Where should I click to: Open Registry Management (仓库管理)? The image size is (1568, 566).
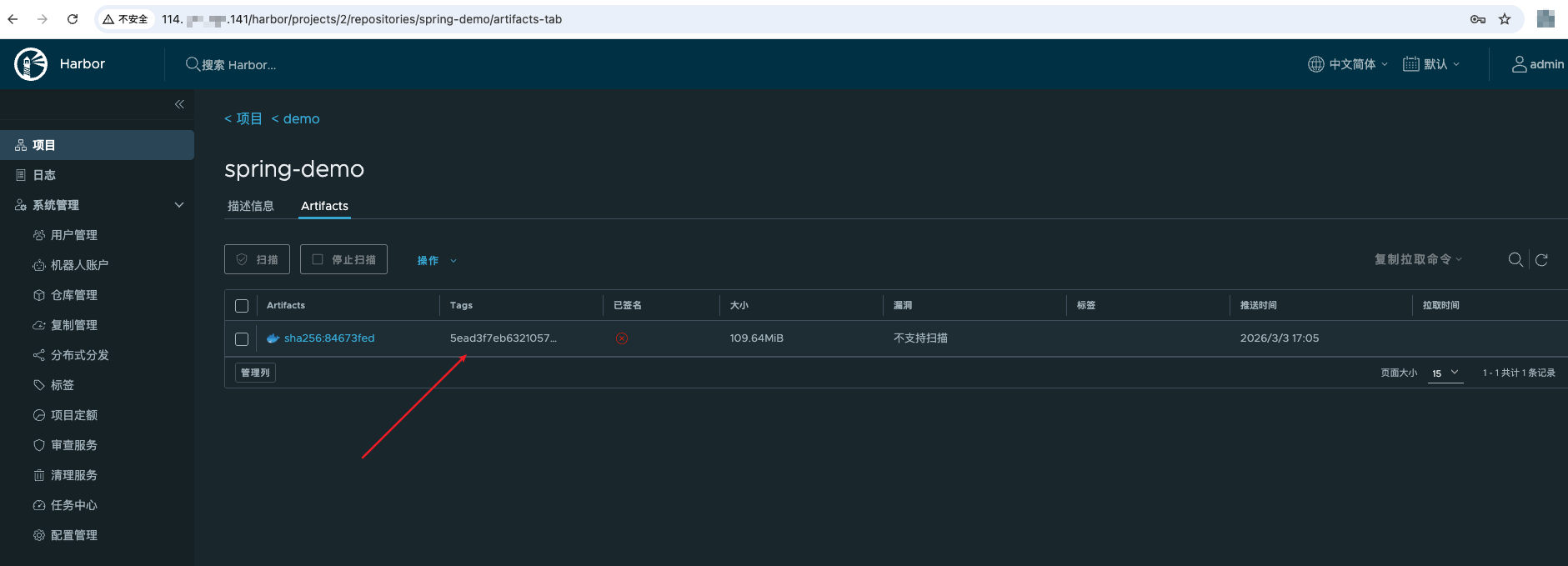tap(73, 295)
